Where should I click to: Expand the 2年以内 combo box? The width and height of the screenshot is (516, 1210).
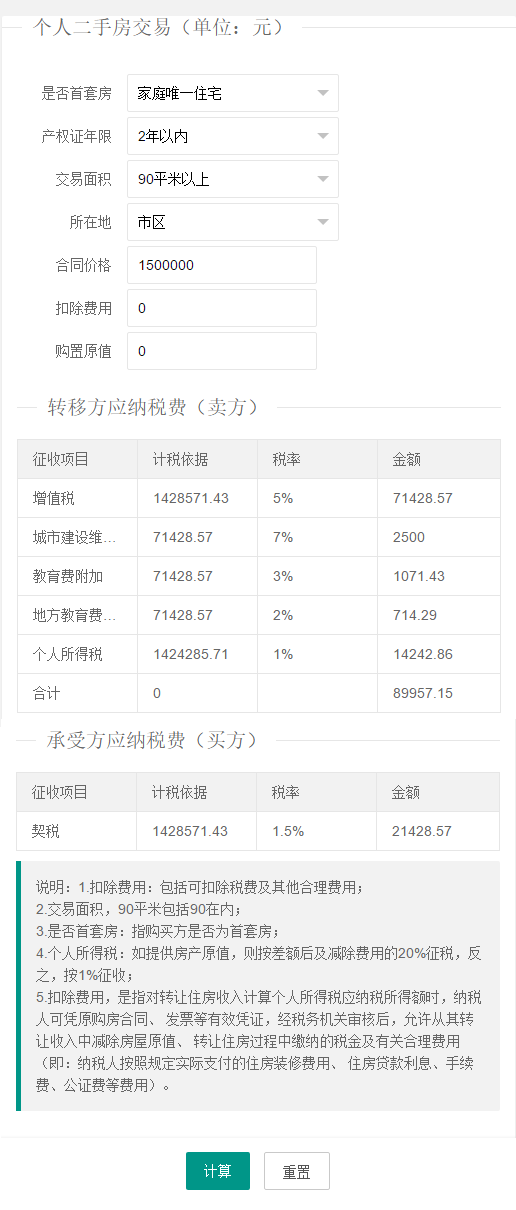[233, 136]
